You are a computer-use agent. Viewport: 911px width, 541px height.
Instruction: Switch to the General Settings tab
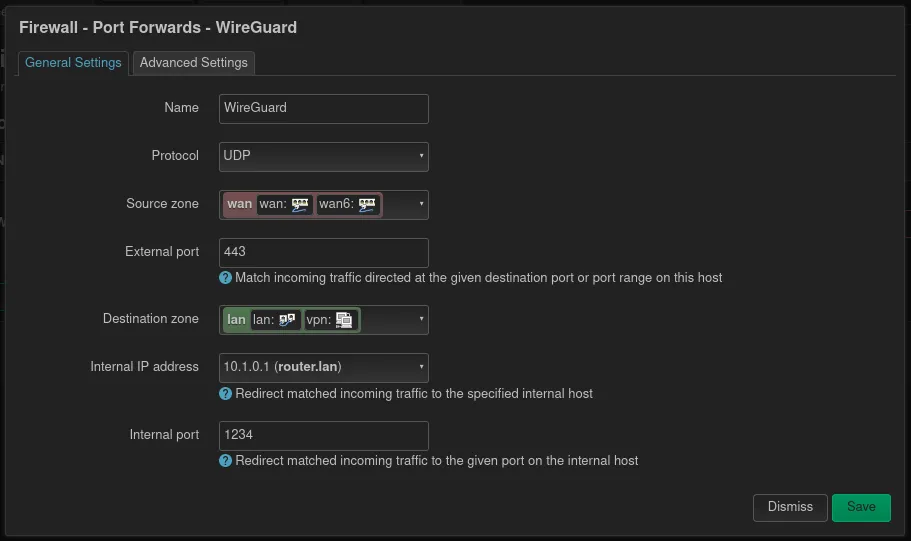tap(73, 63)
